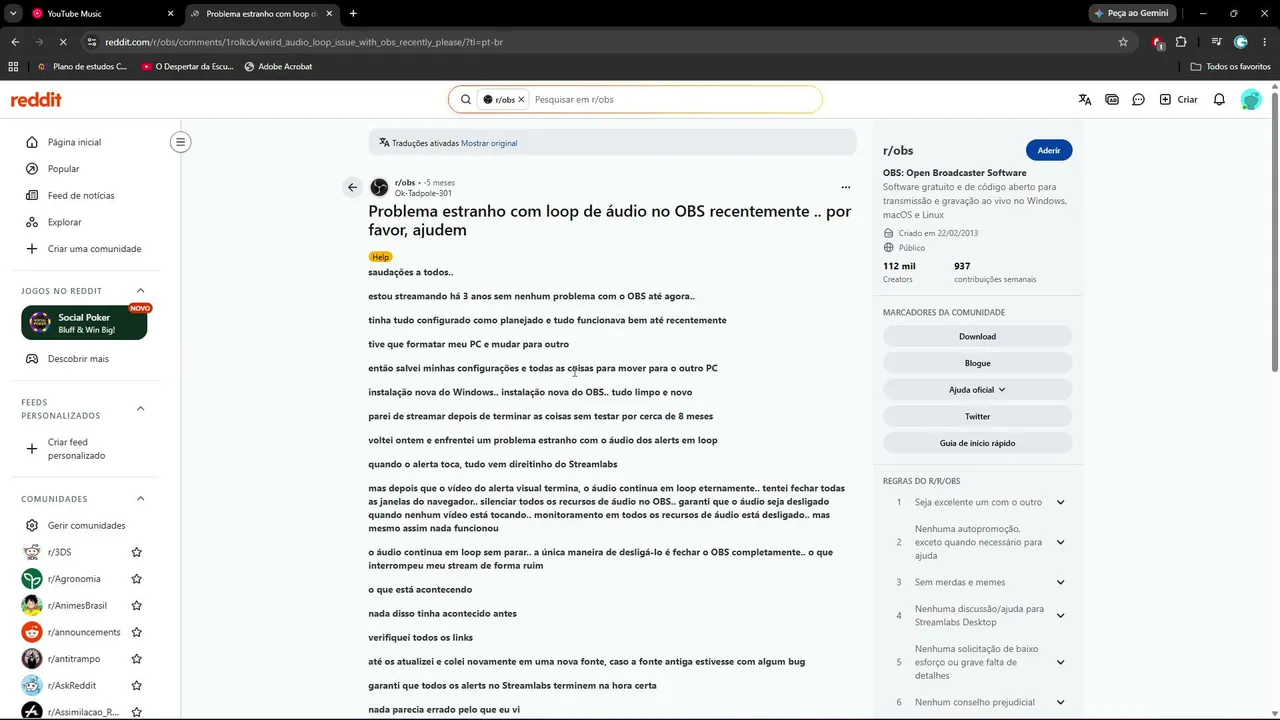
Task: Open the Download community bookmark
Action: tap(977, 337)
